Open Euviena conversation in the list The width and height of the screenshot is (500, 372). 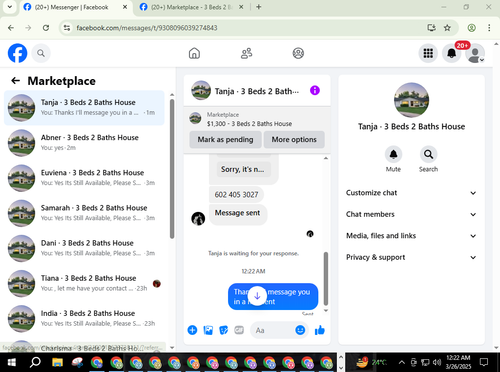84,178
